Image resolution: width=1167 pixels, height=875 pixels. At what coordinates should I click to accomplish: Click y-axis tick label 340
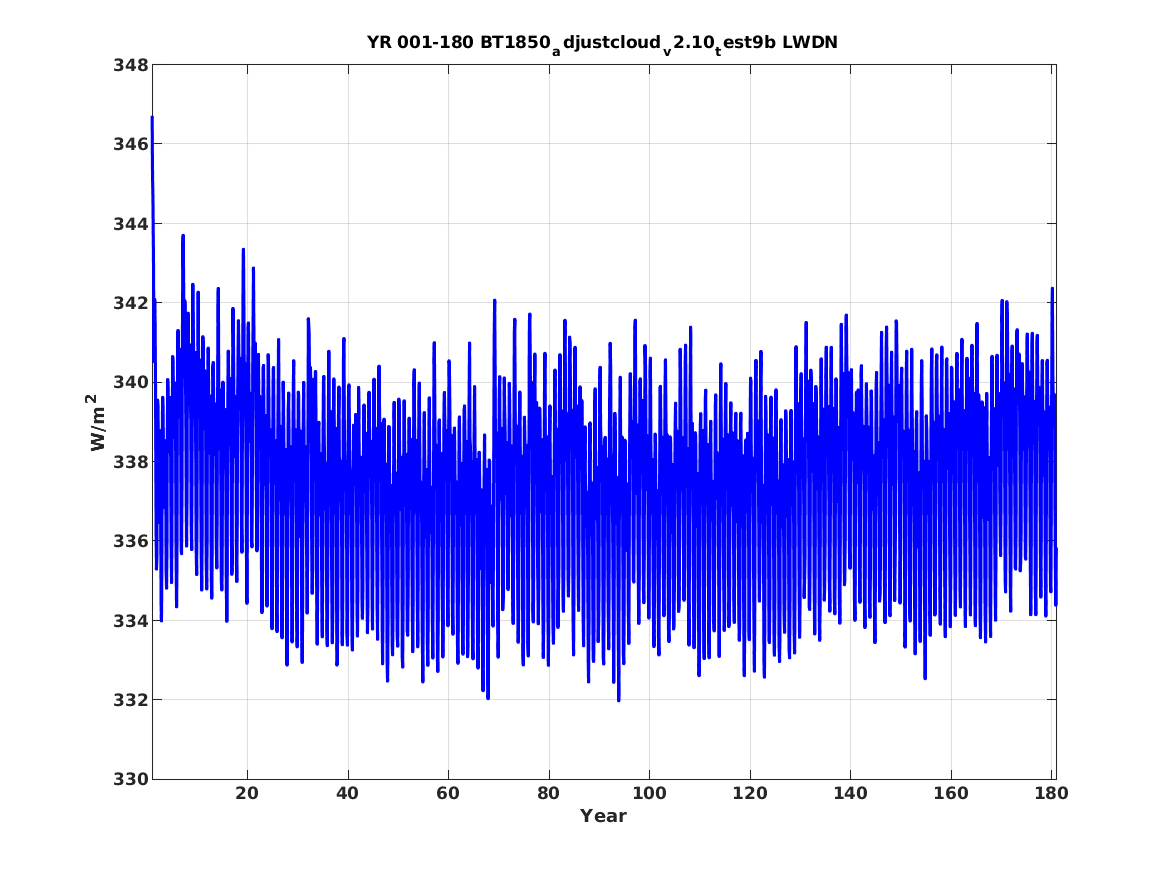point(130,382)
